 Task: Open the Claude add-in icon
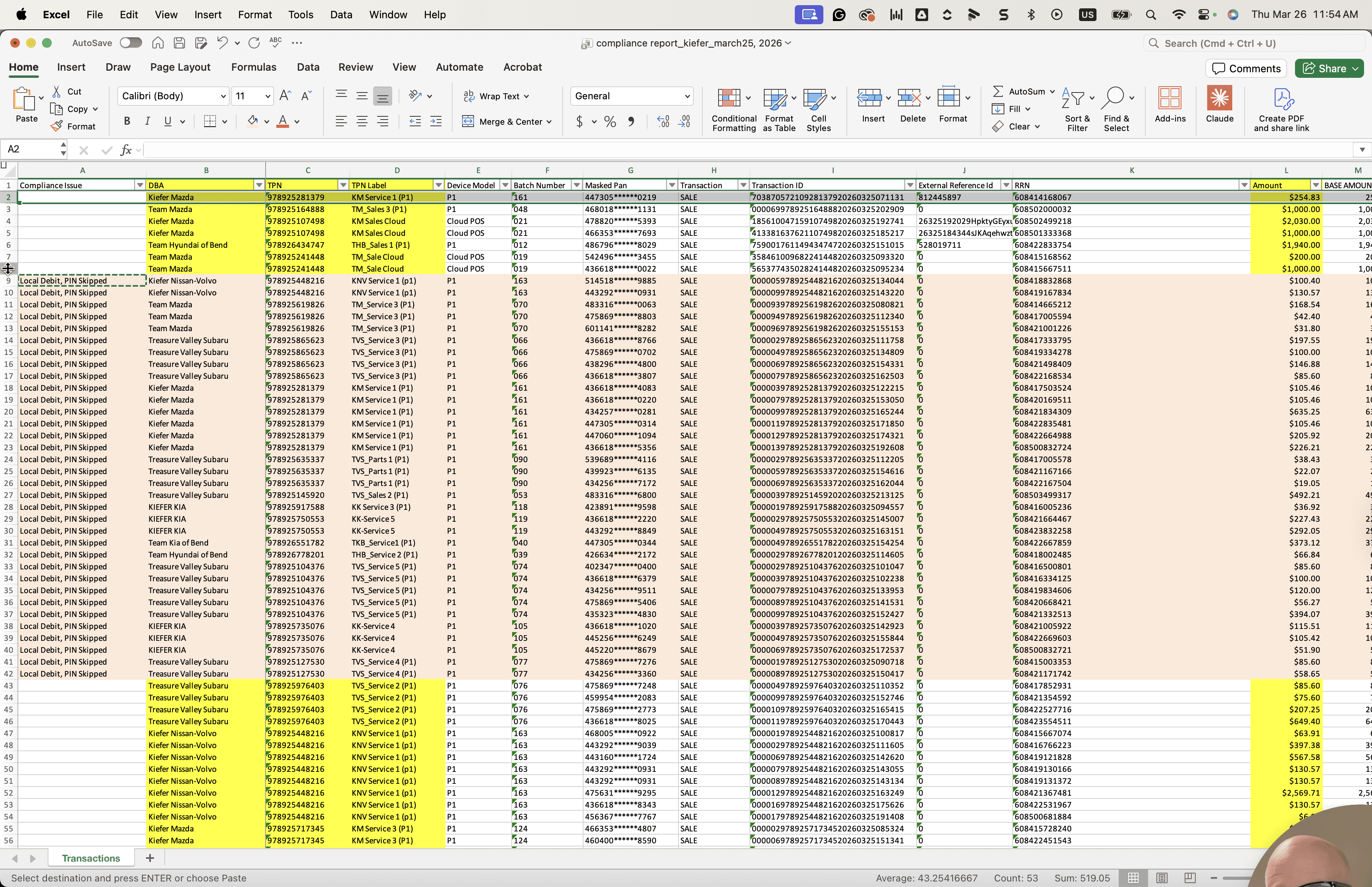click(1220, 105)
